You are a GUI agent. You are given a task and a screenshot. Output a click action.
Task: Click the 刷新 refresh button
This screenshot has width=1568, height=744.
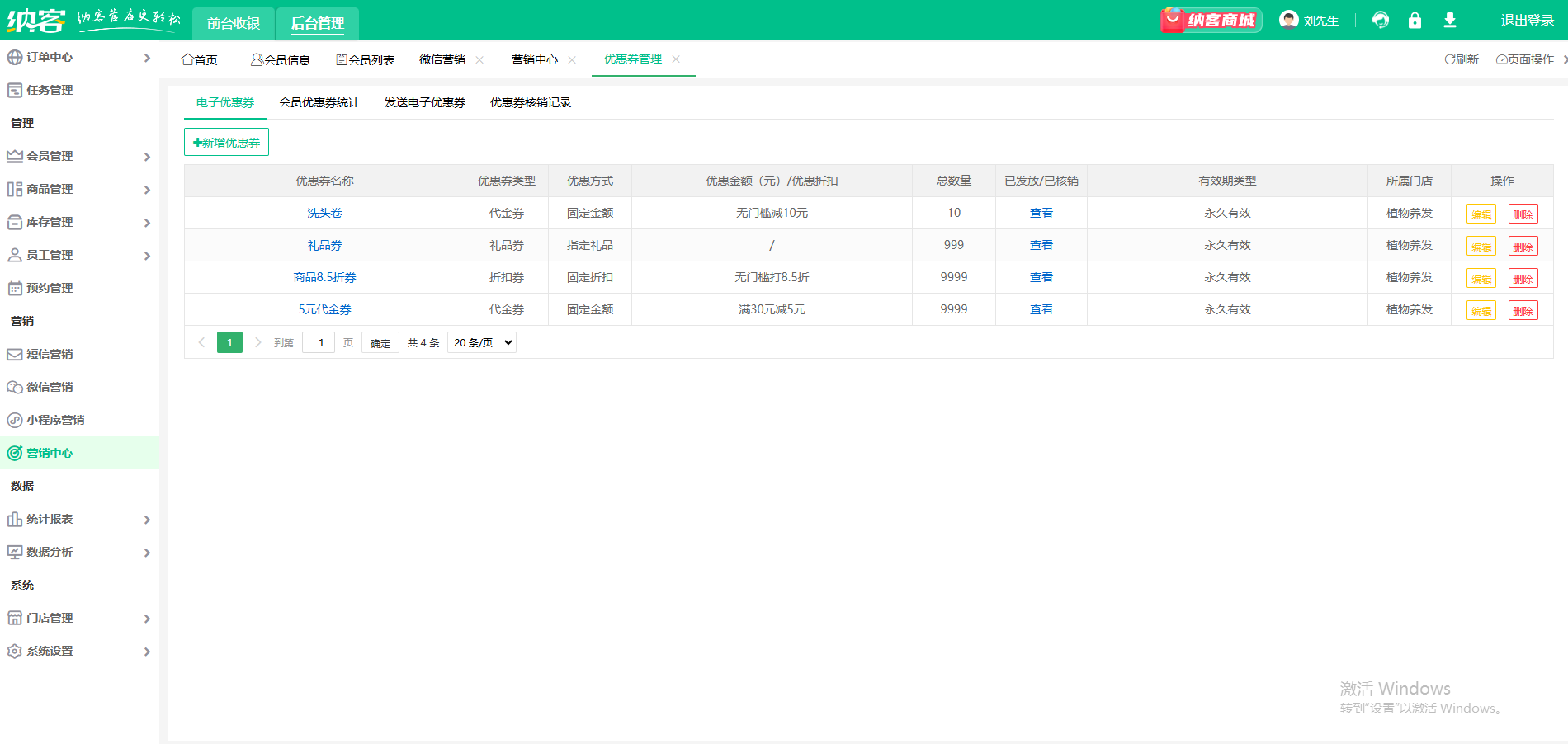click(x=1462, y=59)
